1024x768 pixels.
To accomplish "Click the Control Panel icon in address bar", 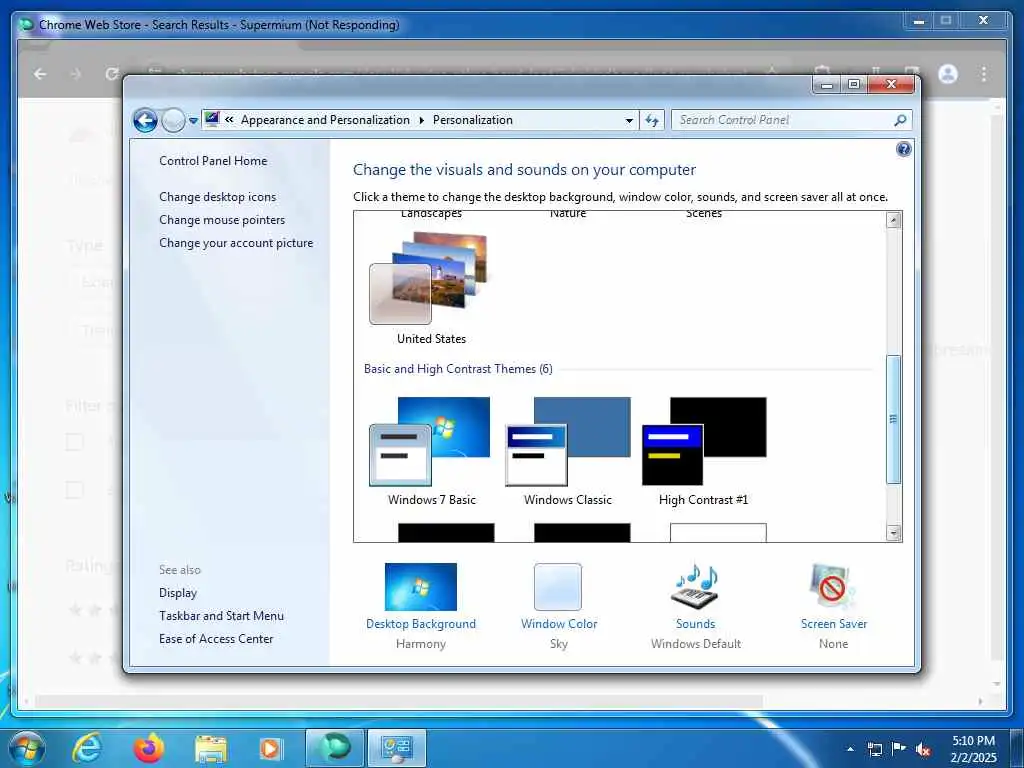I will [212, 119].
